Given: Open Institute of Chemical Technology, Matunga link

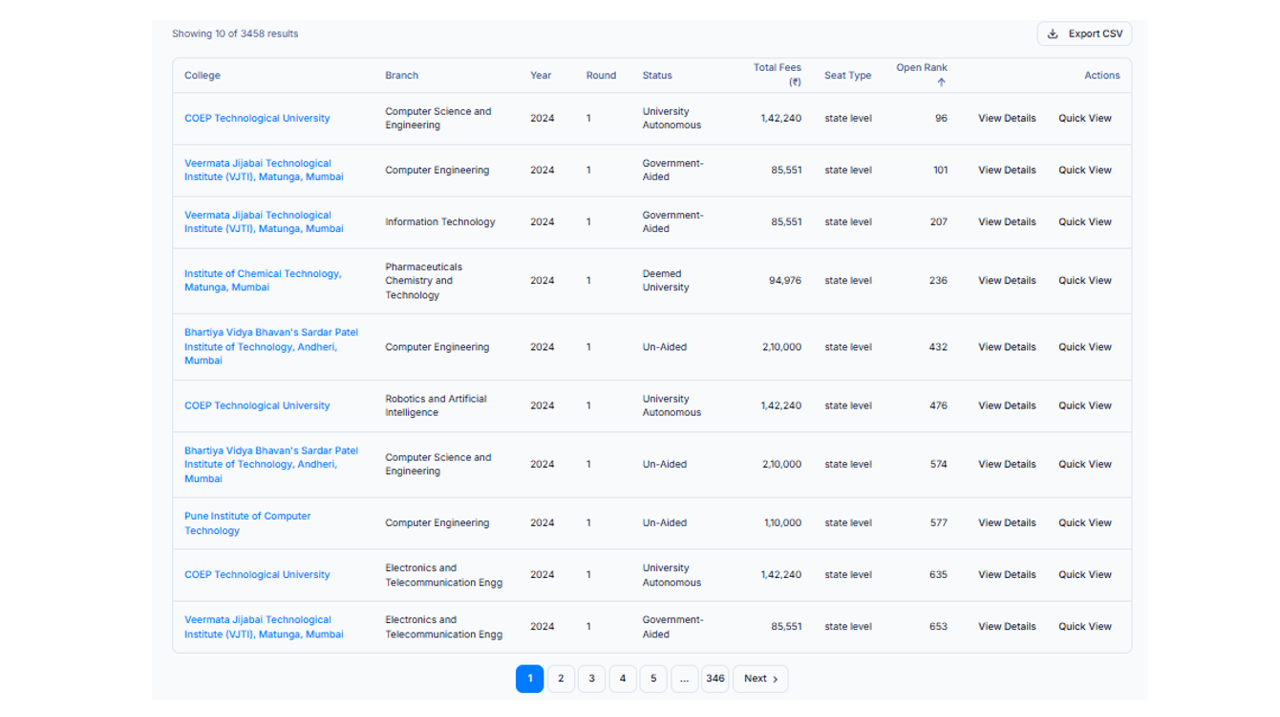Looking at the screenshot, I should [x=262, y=280].
